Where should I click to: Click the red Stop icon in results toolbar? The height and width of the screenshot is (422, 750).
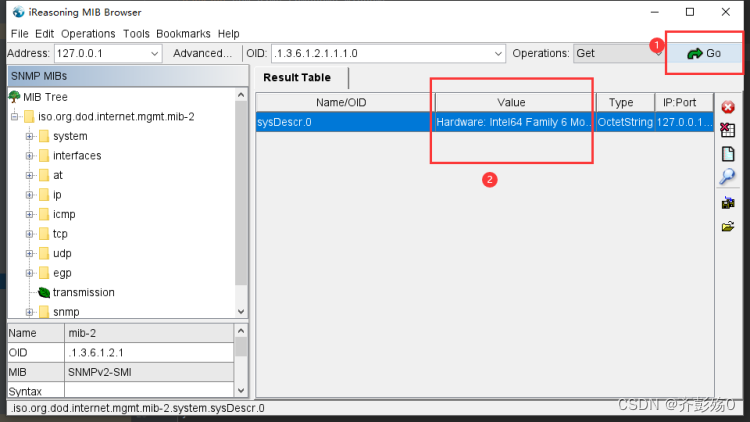point(728,107)
